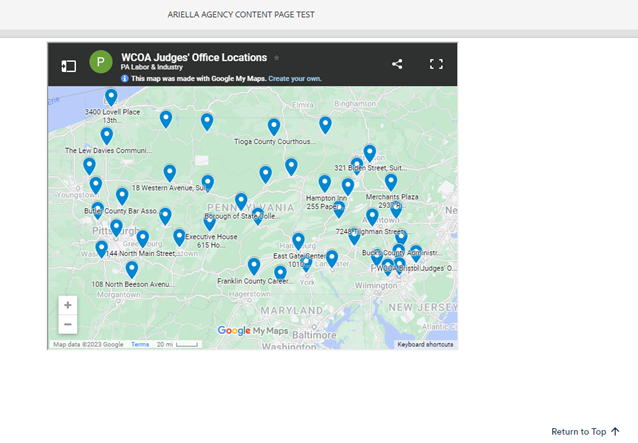Click the Wilmington city label
The image size is (638, 443).
[x=376, y=286]
